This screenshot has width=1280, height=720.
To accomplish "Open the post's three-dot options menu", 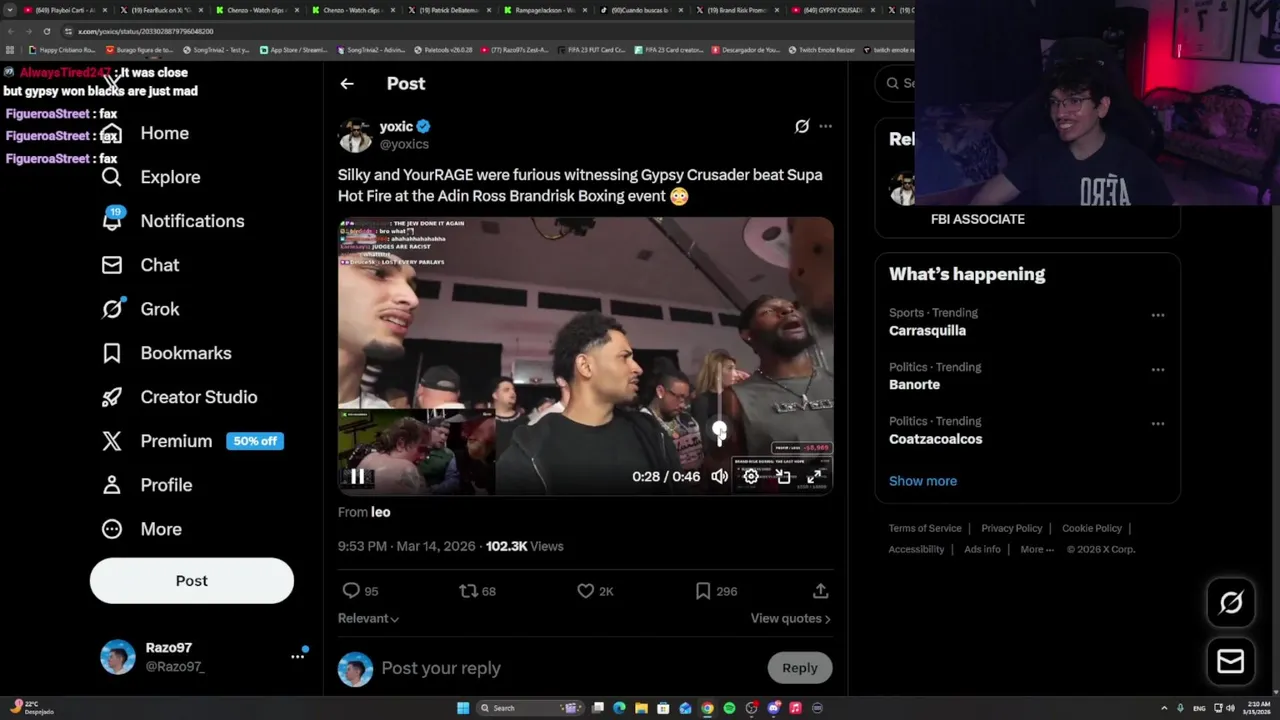I will click(825, 126).
